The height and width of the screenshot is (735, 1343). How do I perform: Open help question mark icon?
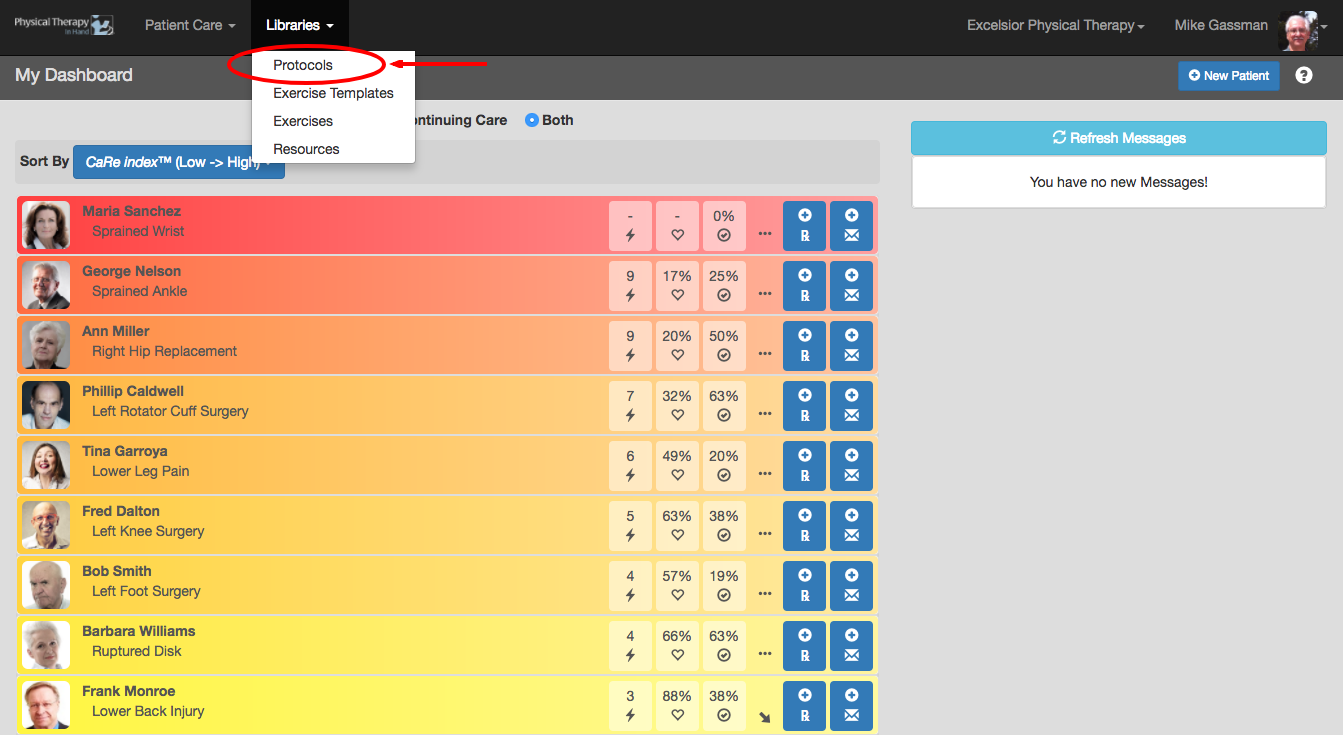(x=1304, y=75)
